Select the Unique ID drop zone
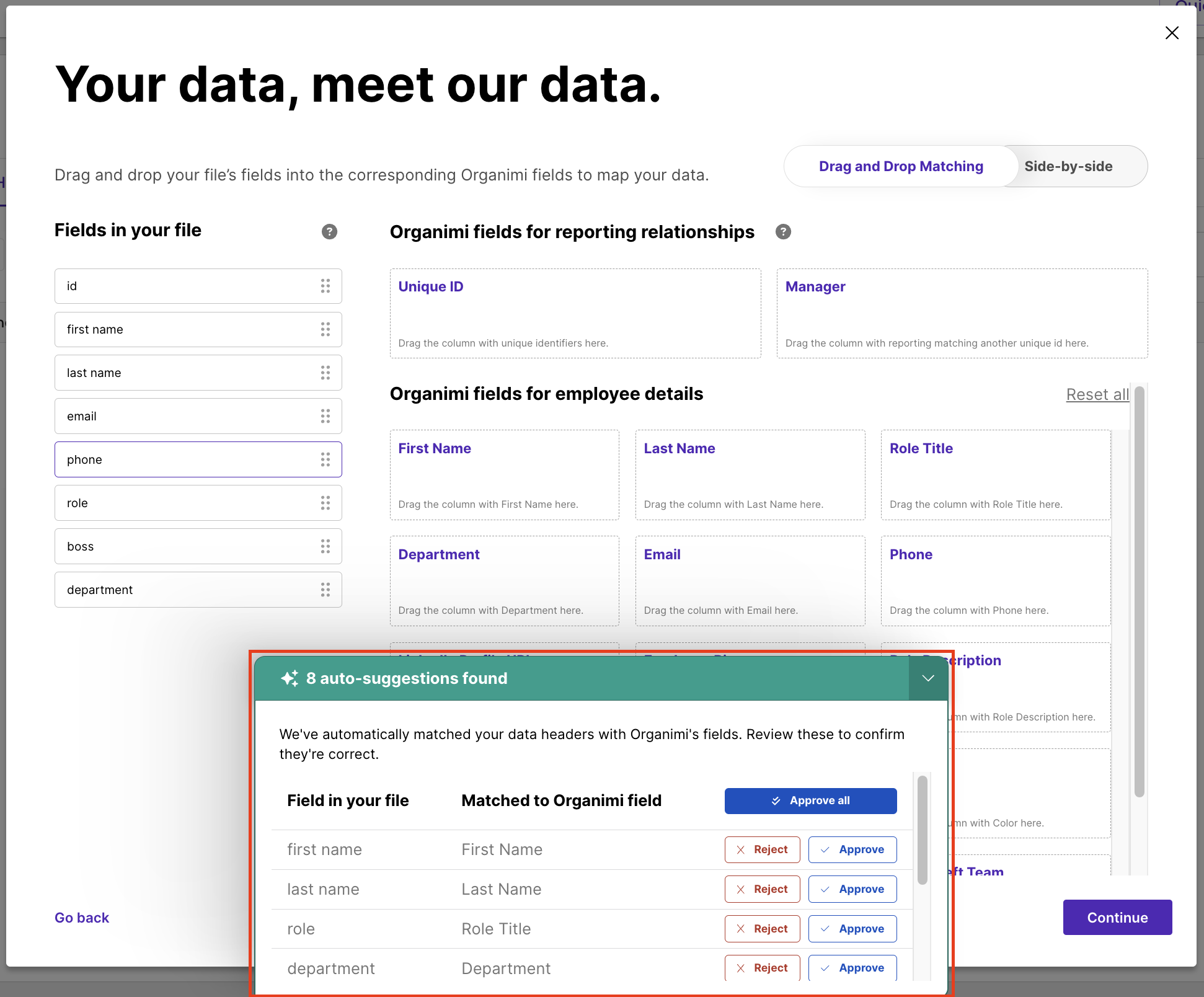This screenshot has height=997, width=1204. (x=575, y=313)
